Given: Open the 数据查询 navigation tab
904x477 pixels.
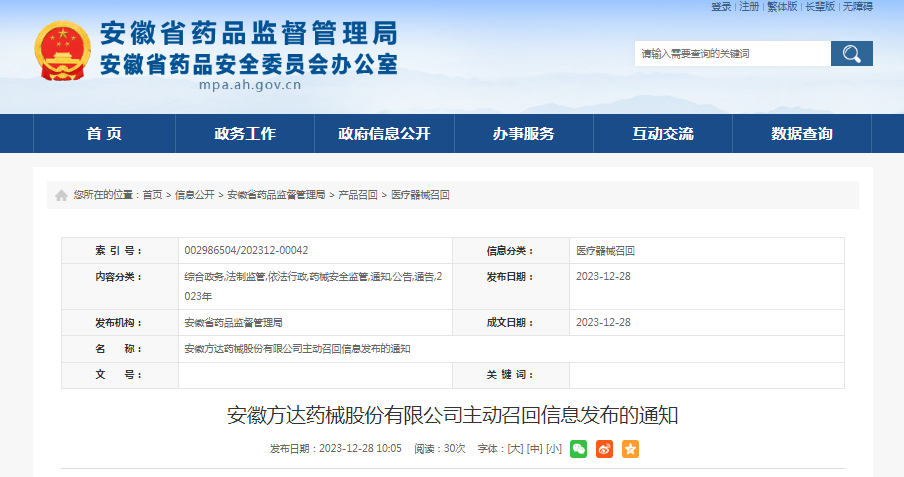Looking at the screenshot, I should 802,134.
